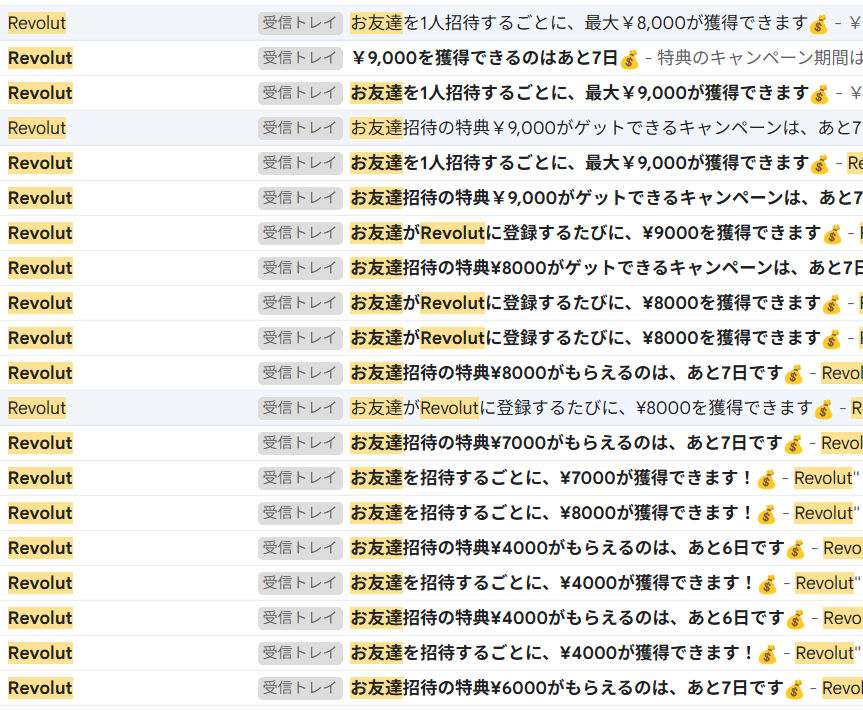Click money bag emoji in ¥8000がもらえる email

(794, 374)
